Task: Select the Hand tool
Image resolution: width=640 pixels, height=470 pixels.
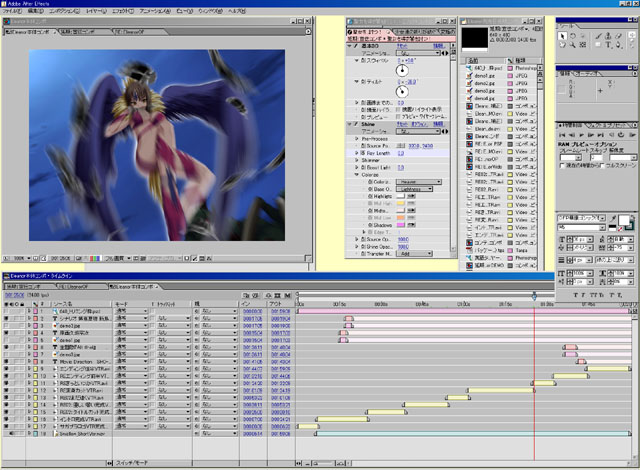Action: coord(562,45)
